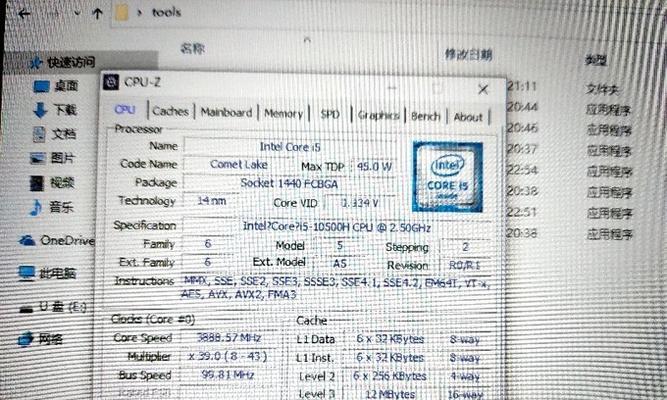This screenshot has width=667, height=400.
Task: Click the Technology value 14 nm
Action: (x=211, y=200)
